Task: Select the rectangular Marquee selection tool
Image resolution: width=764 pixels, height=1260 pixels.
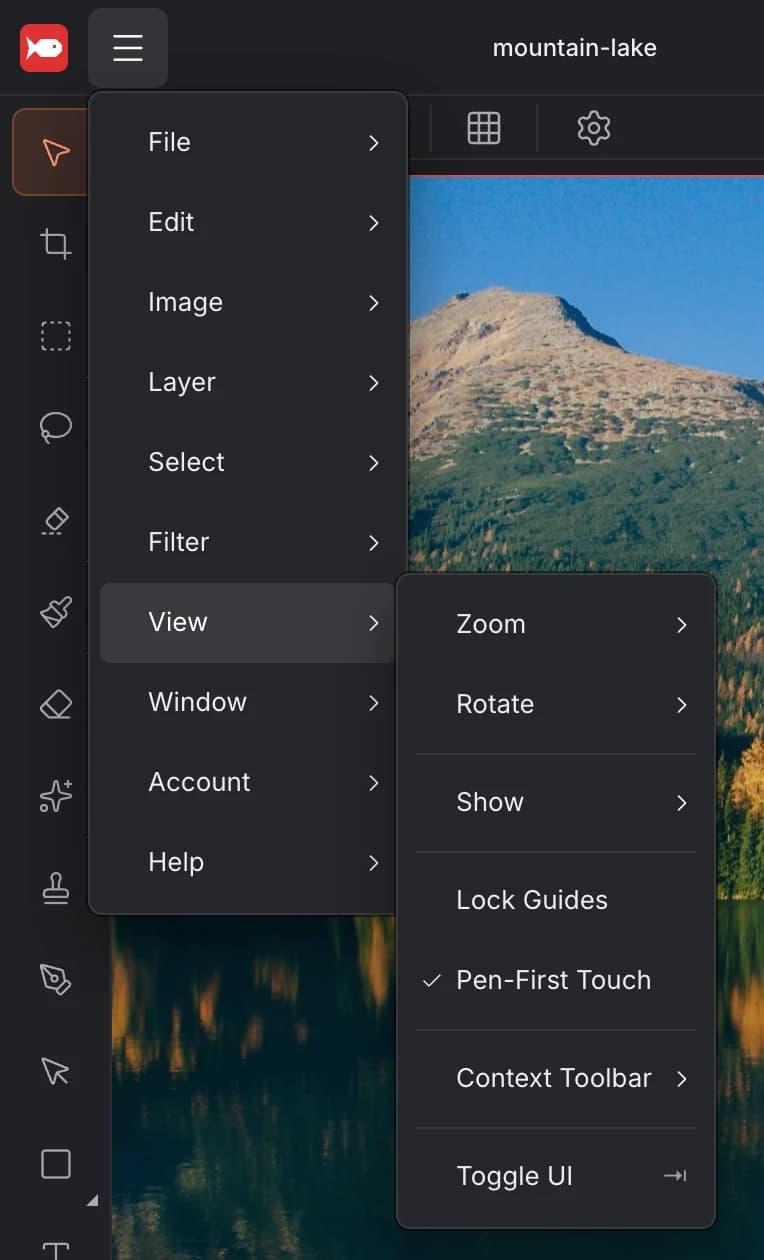Action: (55, 336)
